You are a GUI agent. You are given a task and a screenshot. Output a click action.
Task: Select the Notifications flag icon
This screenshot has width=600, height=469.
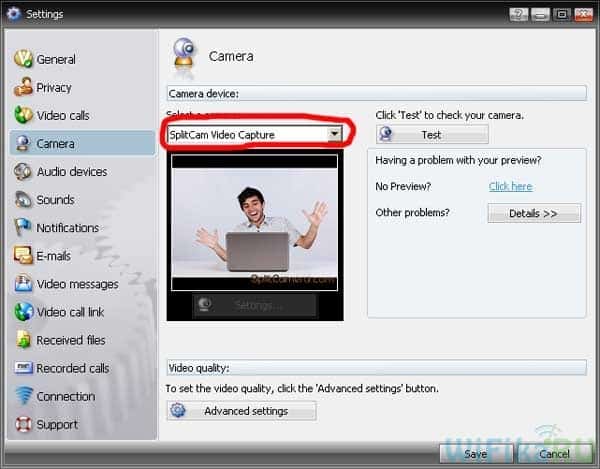pyautogui.click(x=23, y=227)
